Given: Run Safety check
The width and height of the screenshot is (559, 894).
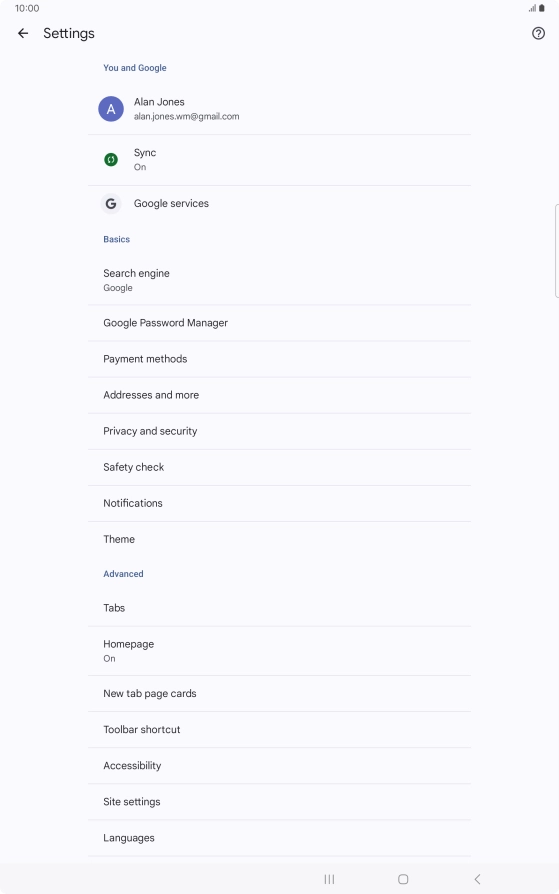Looking at the screenshot, I should click(280, 467).
